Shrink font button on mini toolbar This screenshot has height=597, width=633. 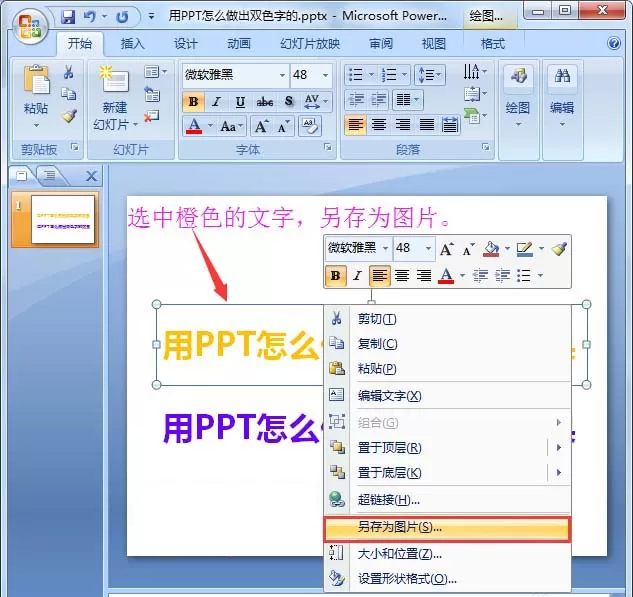click(x=468, y=249)
